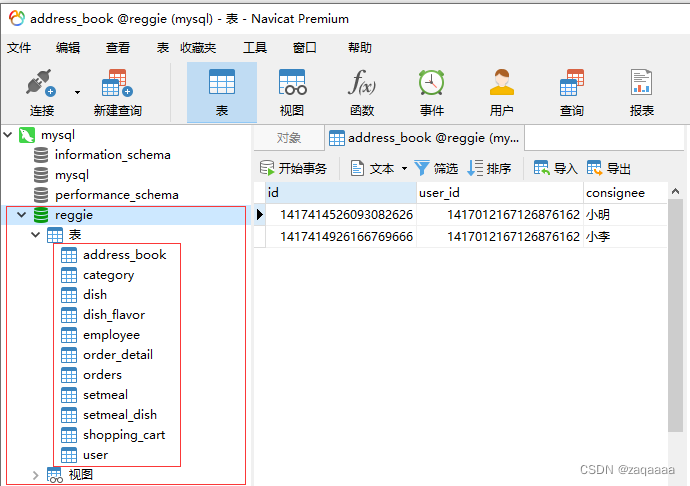Viewport: 690px width, 486px height.
Task: Click the consignee column header
Action: (x=625, y=193)
